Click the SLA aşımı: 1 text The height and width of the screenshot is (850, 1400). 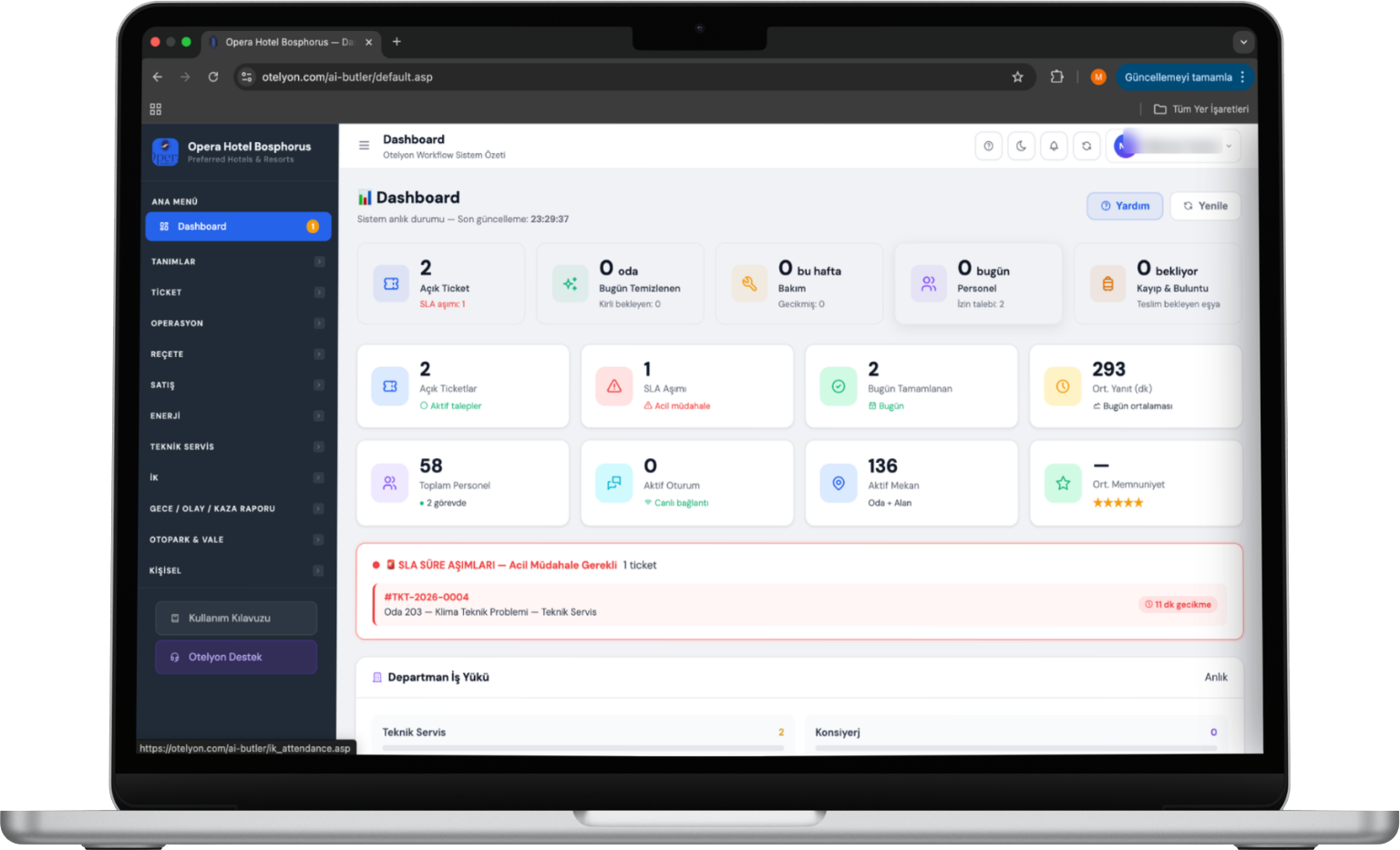coord(442,304)
